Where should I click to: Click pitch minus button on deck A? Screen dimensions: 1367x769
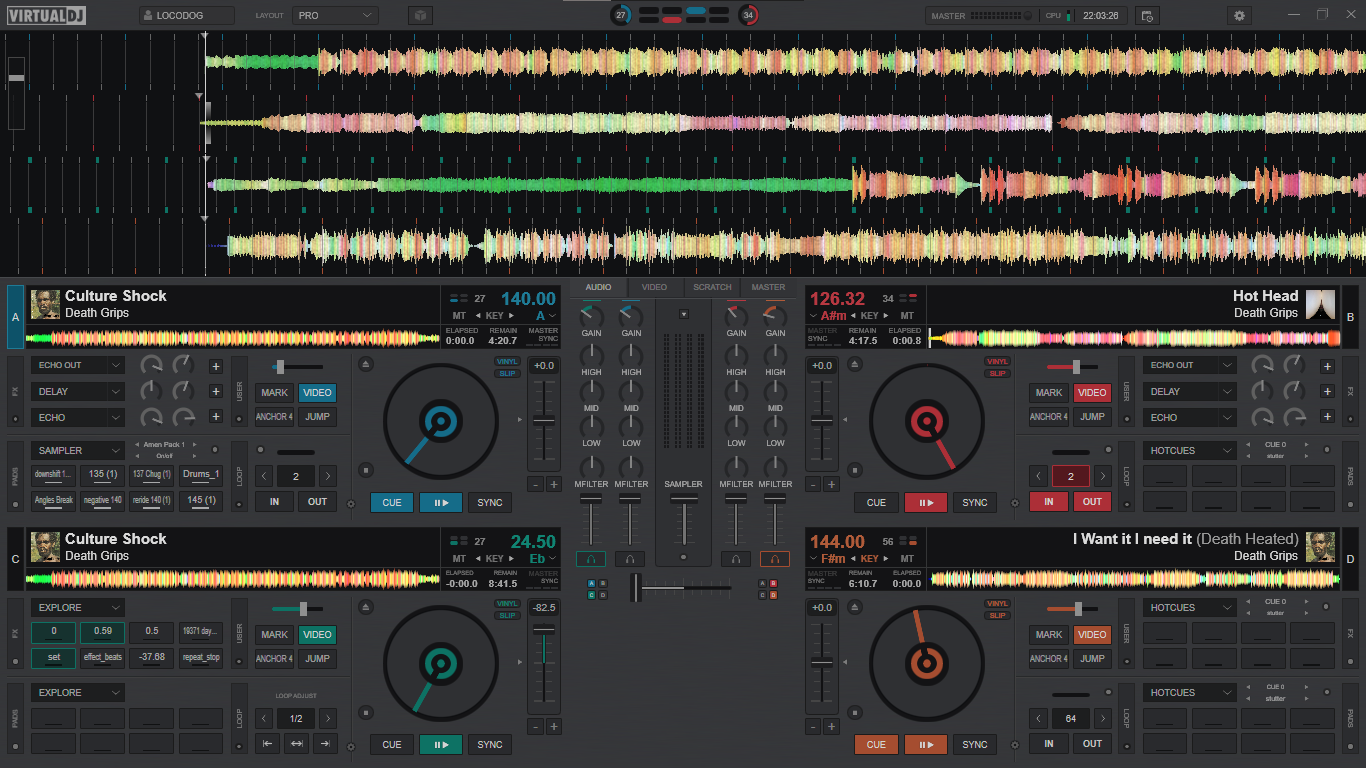click(x=535, y=484)
